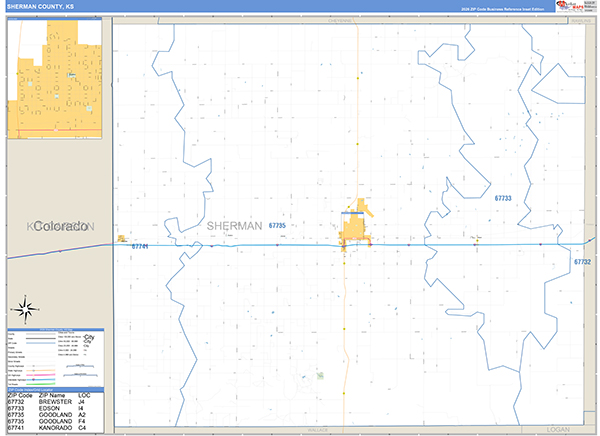600x436 pixels.
Task: Click the RAWLINS neighboring county label
Action: [x=581, y=21]
